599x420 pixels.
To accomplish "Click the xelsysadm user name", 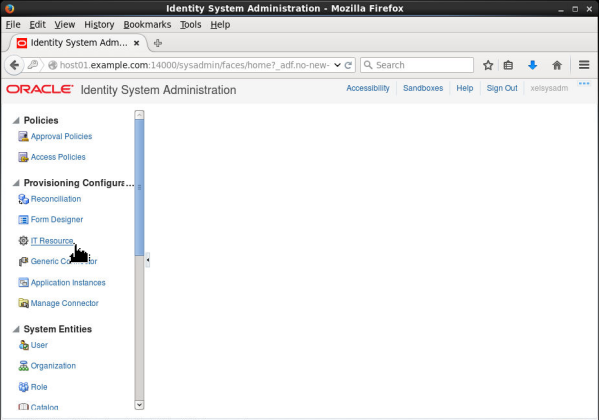I will pyautogui.click(x=549, y=88).
